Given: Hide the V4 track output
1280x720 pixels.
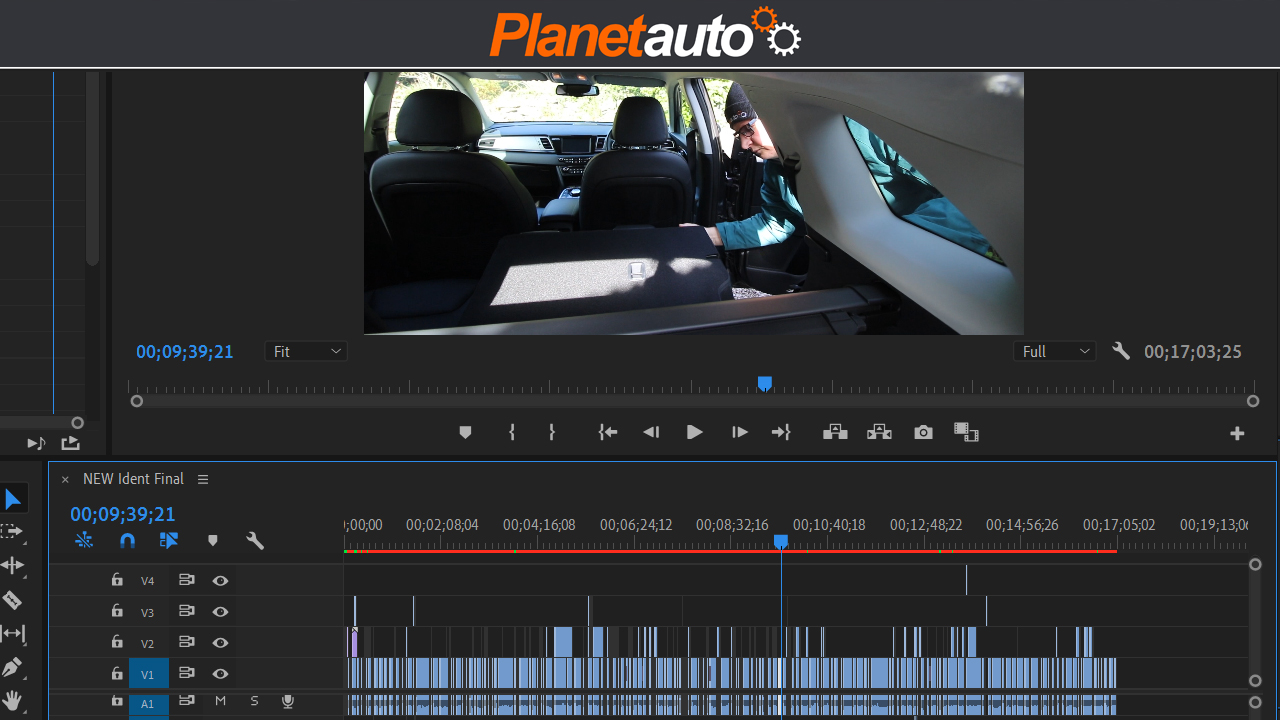Looking at the screenshot, I should tap(220, 580).
